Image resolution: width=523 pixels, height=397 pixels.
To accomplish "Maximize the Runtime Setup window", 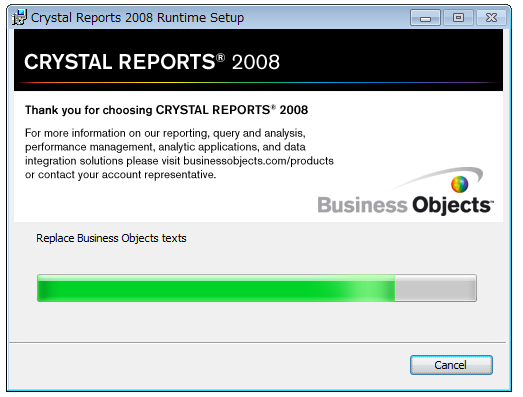I will tap(458, 17).
